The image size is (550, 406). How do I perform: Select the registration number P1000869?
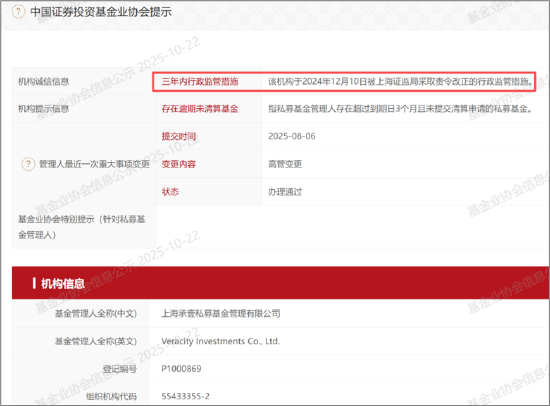click(181, 369)
